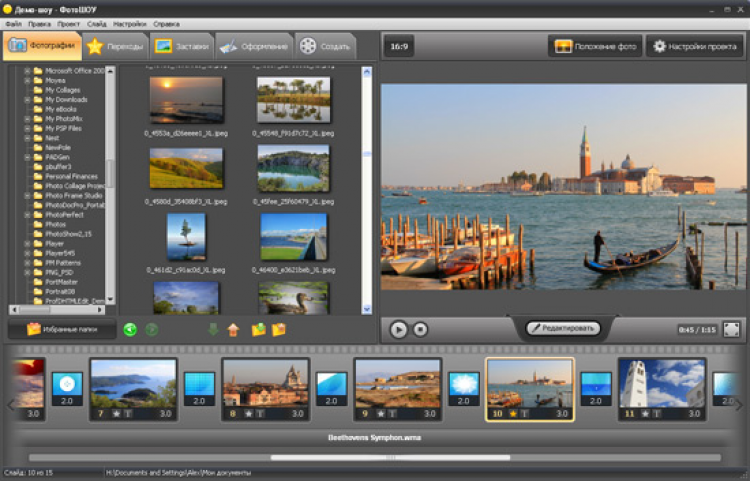Screen dimensions: 750x481
Task: Click the Редактировать edit slide button
Action: 563,328
